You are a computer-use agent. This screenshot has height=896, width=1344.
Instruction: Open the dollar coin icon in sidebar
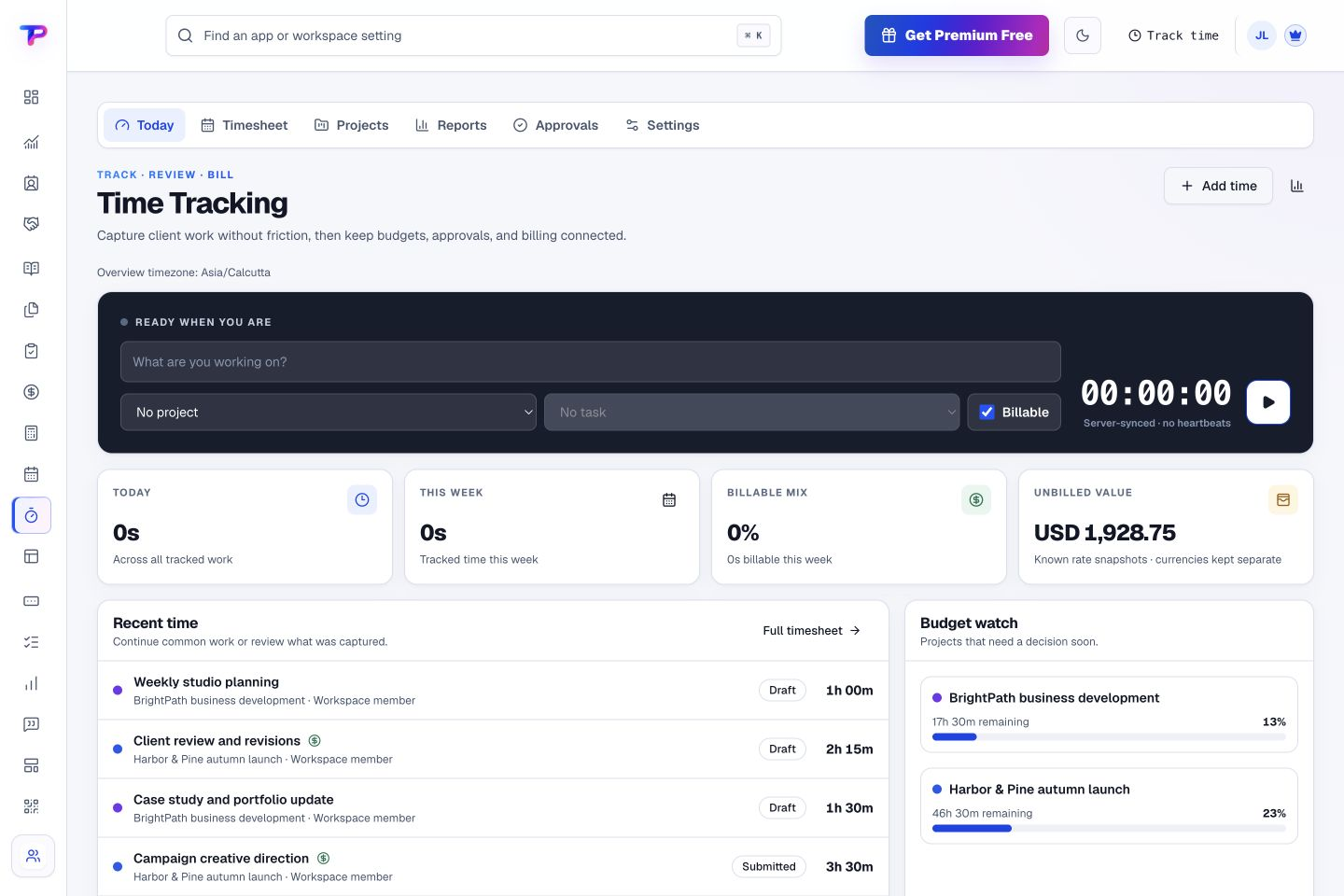(31, 392)
